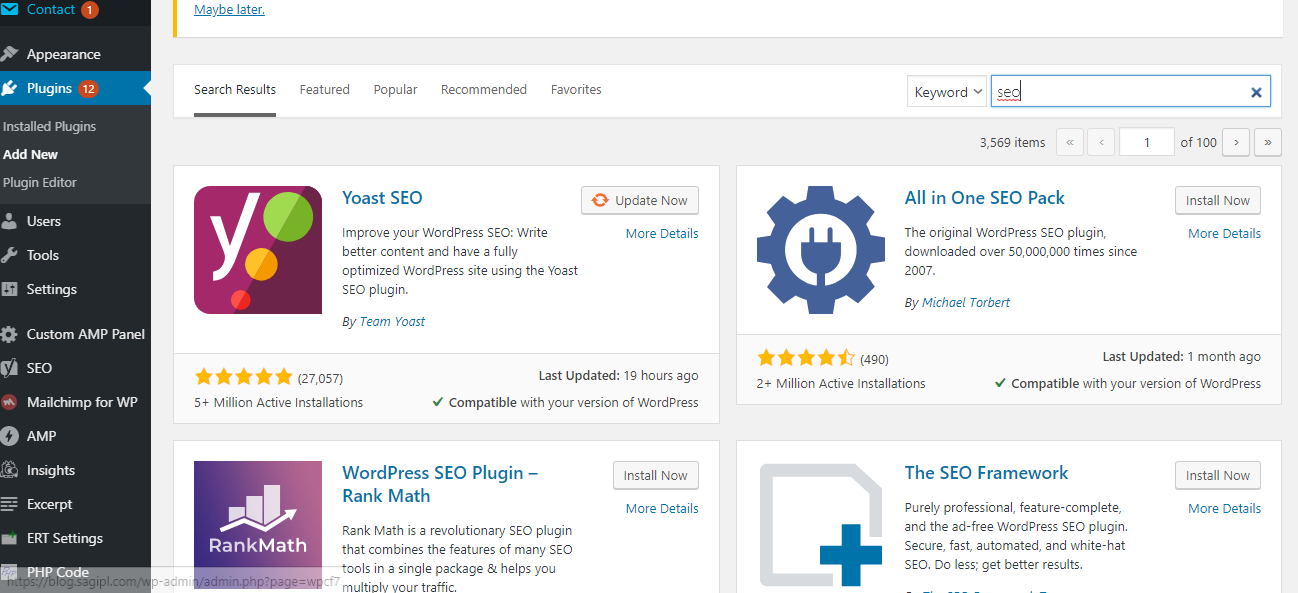This screenshot has width=1298, height=593.
Task: Click the Plugins sidebar icon
Action: pyautogui.click(x=14, y=88)
